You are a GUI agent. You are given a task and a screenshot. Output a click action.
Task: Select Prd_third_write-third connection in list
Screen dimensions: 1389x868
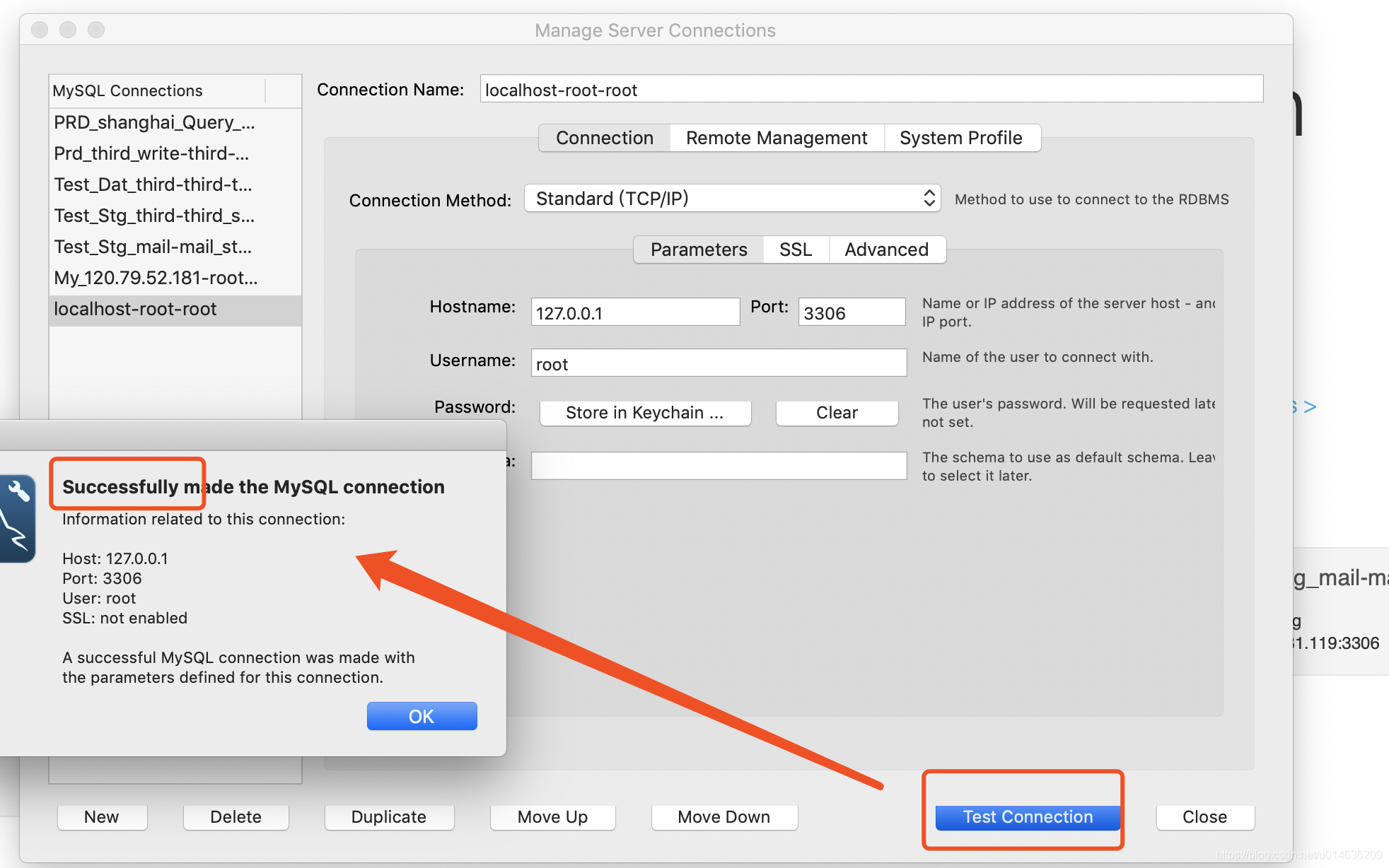pyautogui.click(x=175, y=153)
